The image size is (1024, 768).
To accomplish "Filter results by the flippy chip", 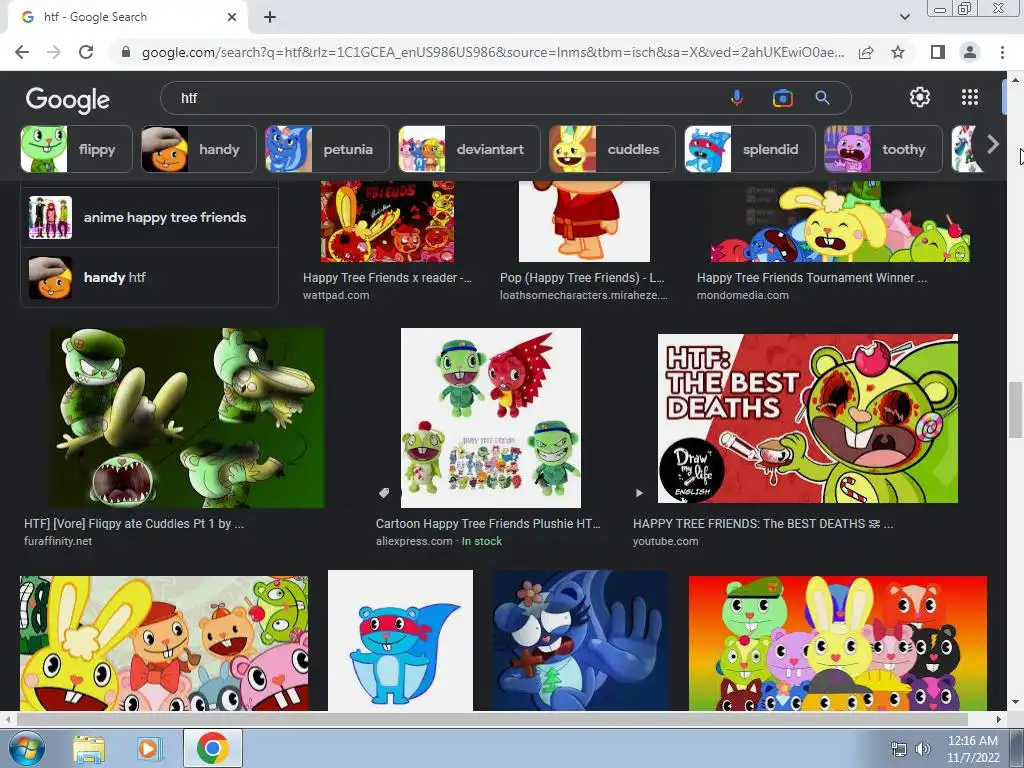I will click(76, 149).
